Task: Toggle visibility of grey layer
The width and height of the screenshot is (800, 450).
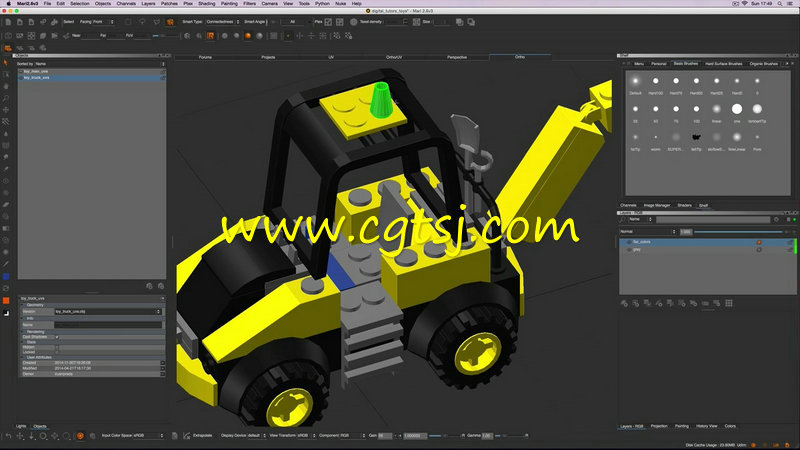Action: (629, 250)
